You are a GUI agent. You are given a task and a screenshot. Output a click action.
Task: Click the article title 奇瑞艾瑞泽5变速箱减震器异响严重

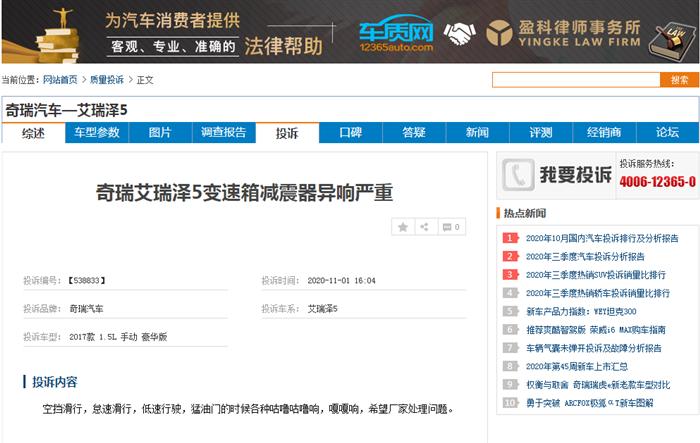click(244, 193)
